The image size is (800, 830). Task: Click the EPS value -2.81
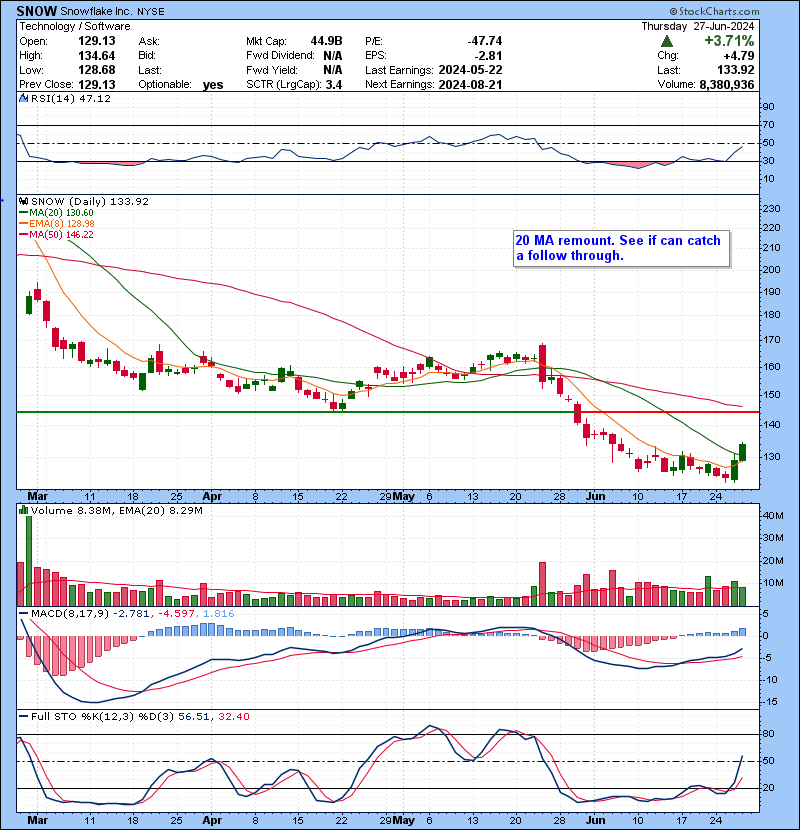click(x=488, y=56)
